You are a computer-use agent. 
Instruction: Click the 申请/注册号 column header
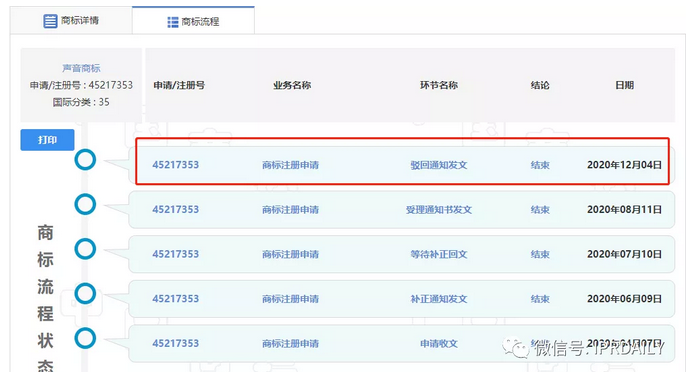[179, 85]
